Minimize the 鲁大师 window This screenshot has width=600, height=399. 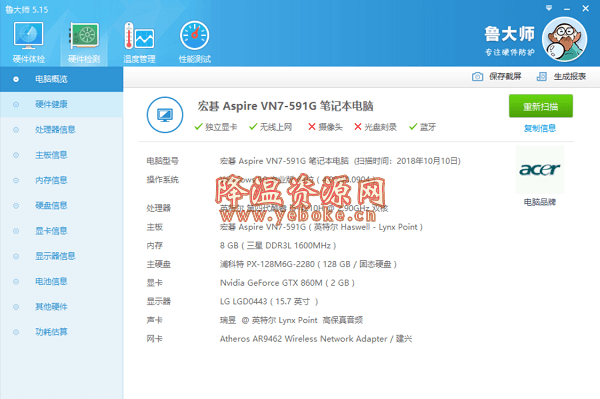point(567,8)
